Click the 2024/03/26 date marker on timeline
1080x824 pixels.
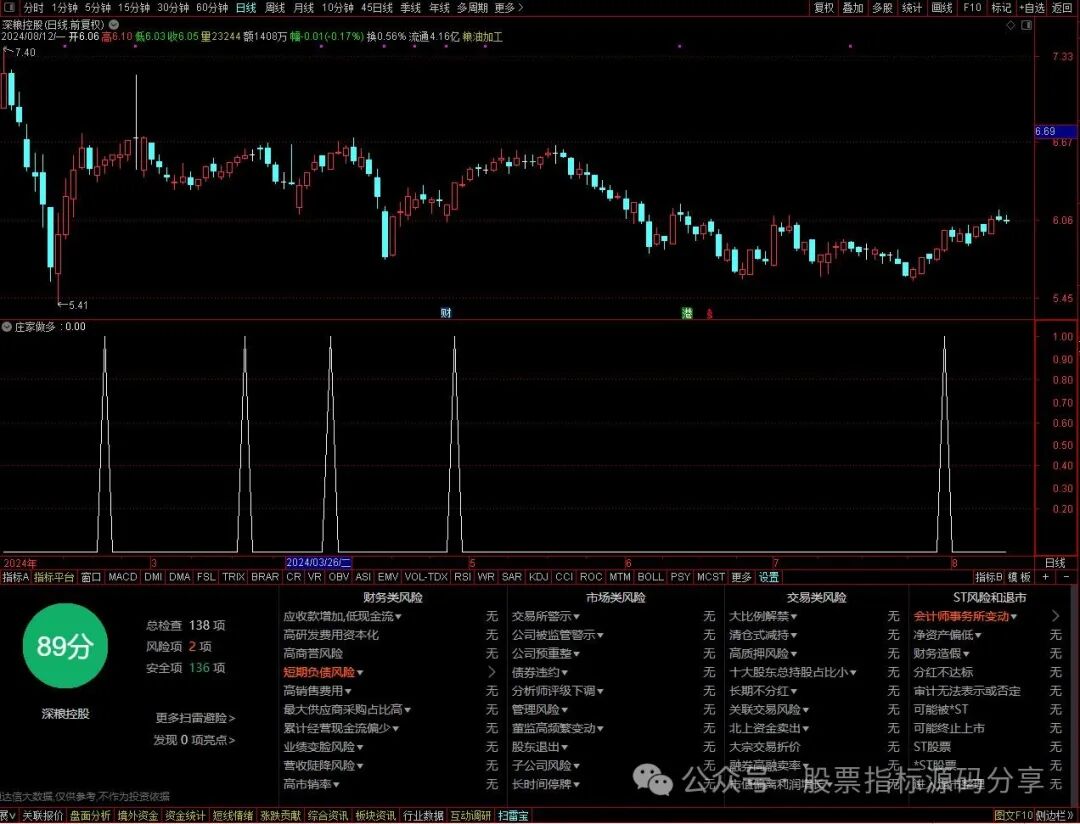point(319,563)
